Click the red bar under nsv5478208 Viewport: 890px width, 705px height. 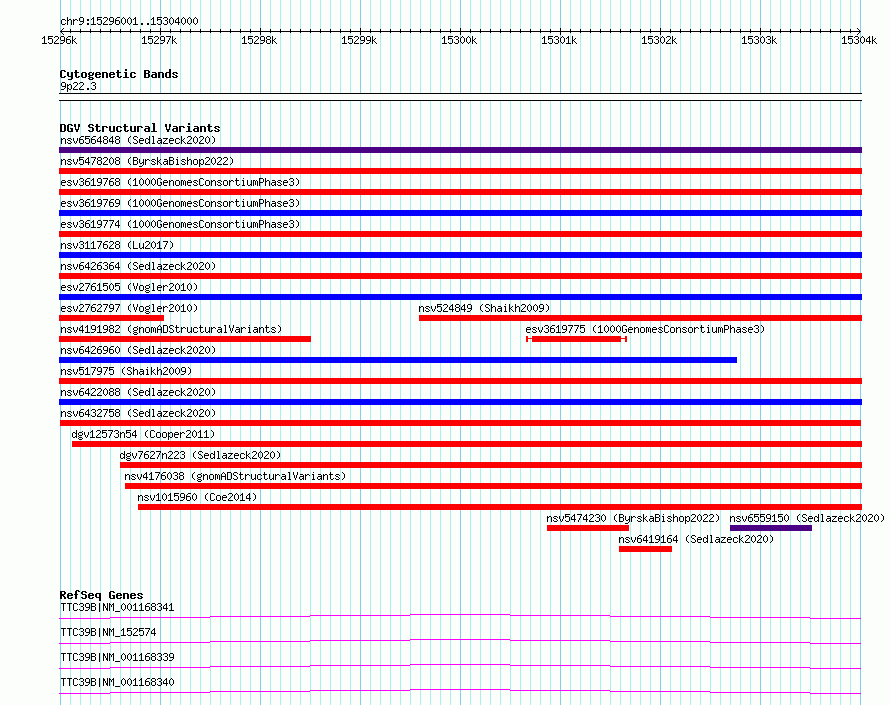pos(460,171)
